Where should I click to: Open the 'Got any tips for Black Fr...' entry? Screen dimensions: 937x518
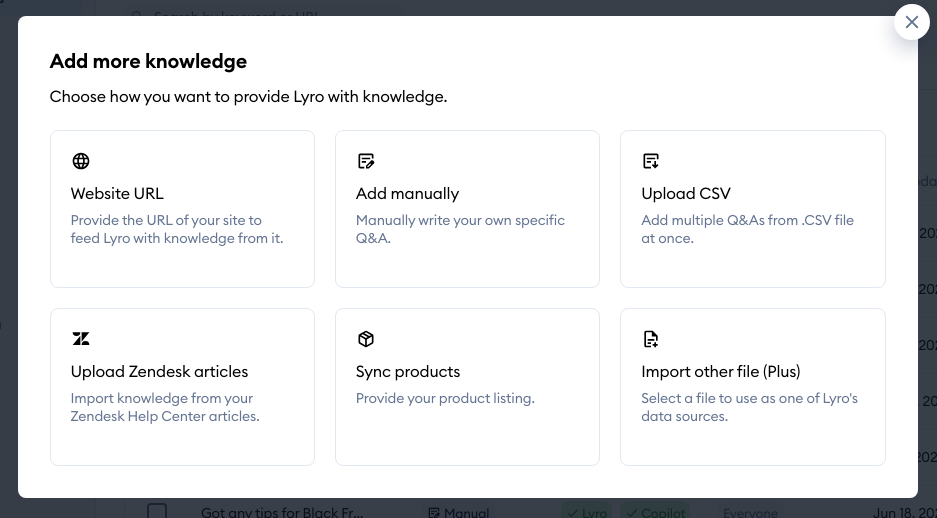click(x=282, y=512)
